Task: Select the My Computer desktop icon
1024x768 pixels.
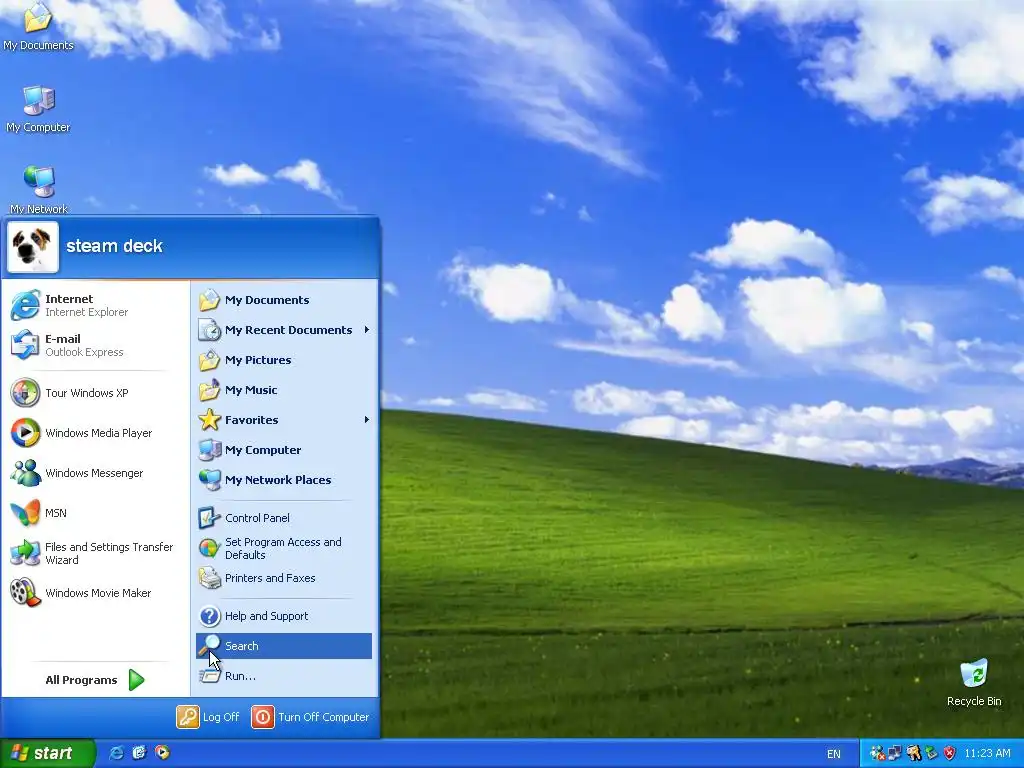Action: click(x=38, y=109)
